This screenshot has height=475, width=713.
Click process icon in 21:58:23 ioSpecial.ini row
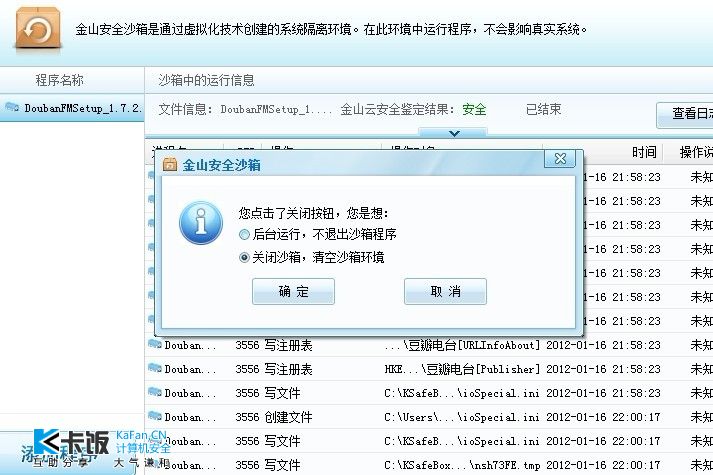[155, 392]
